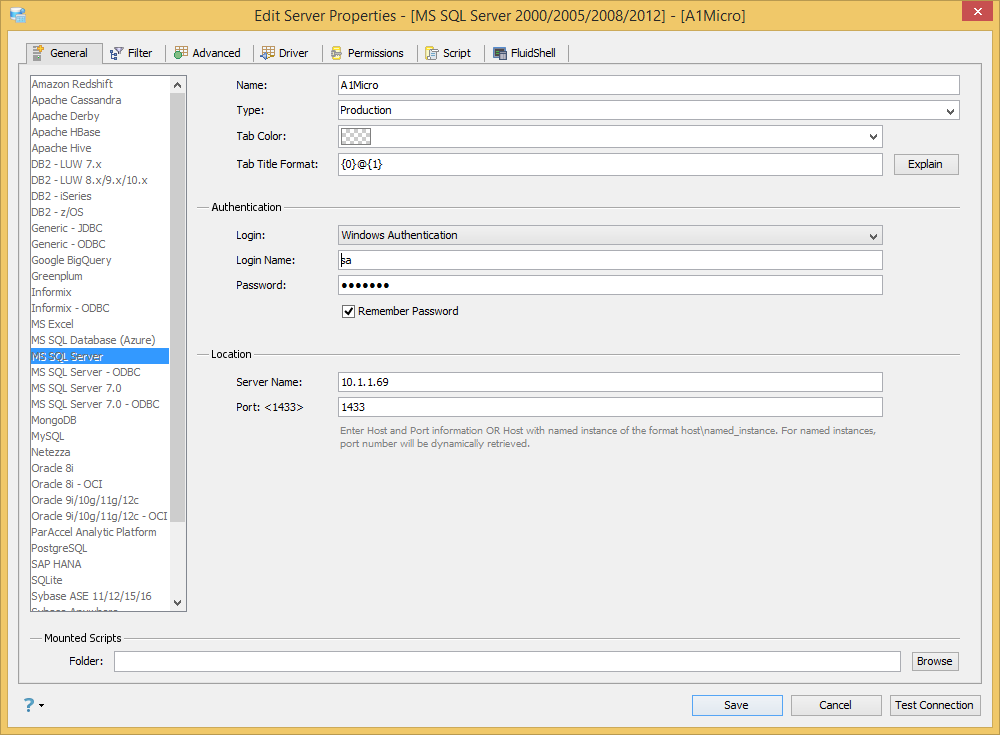Screen dimensions: 1000x735
Task: Click the FluidShell tab icon
Action: [x=500, y=54]
